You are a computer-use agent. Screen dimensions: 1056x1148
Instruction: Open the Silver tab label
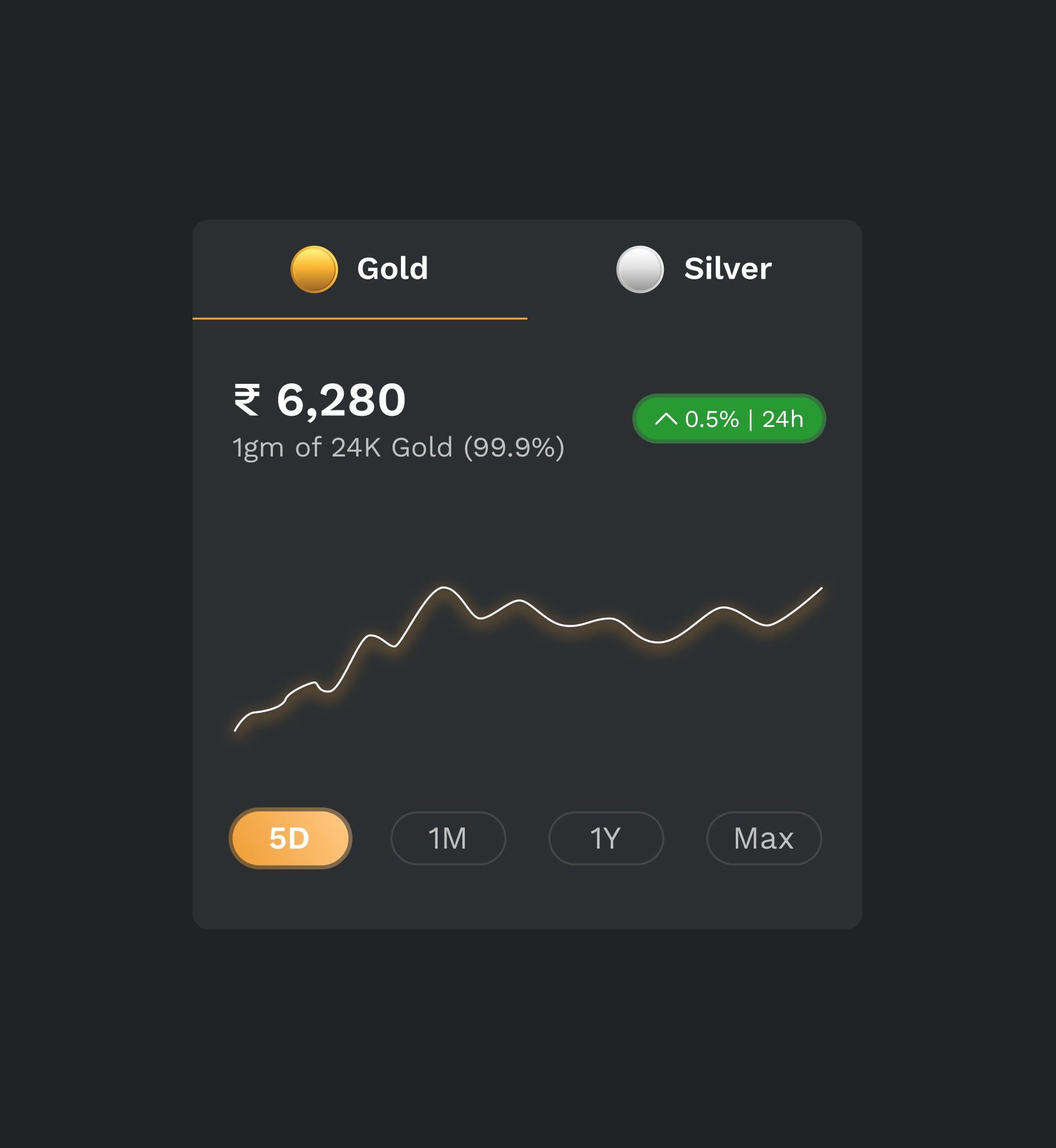728,269
